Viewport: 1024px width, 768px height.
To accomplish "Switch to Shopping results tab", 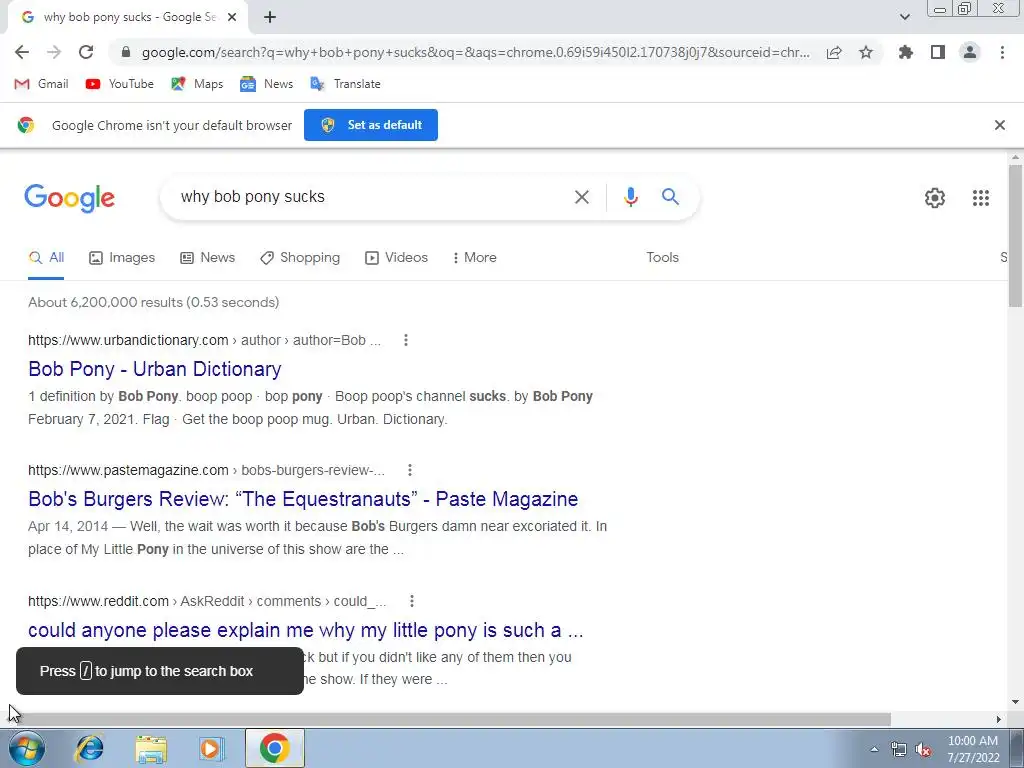I will (x=300, y=257).
